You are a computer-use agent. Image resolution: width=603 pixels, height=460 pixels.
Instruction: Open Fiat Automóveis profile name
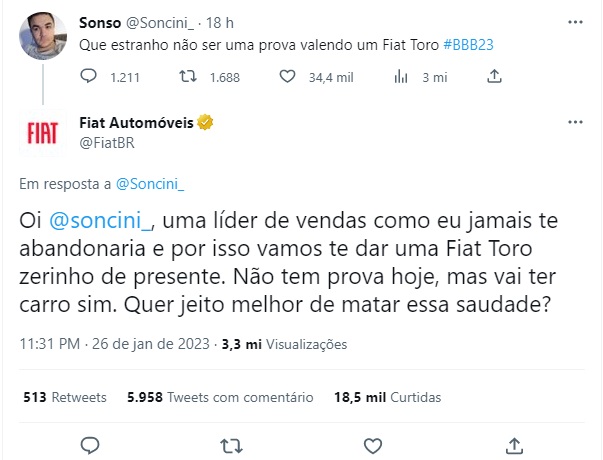(135, 123)
